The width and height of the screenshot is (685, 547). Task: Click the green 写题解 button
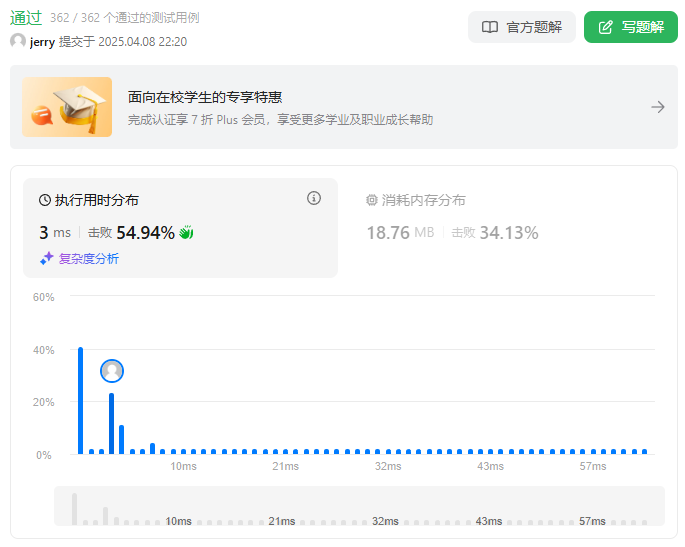[630, 27]
